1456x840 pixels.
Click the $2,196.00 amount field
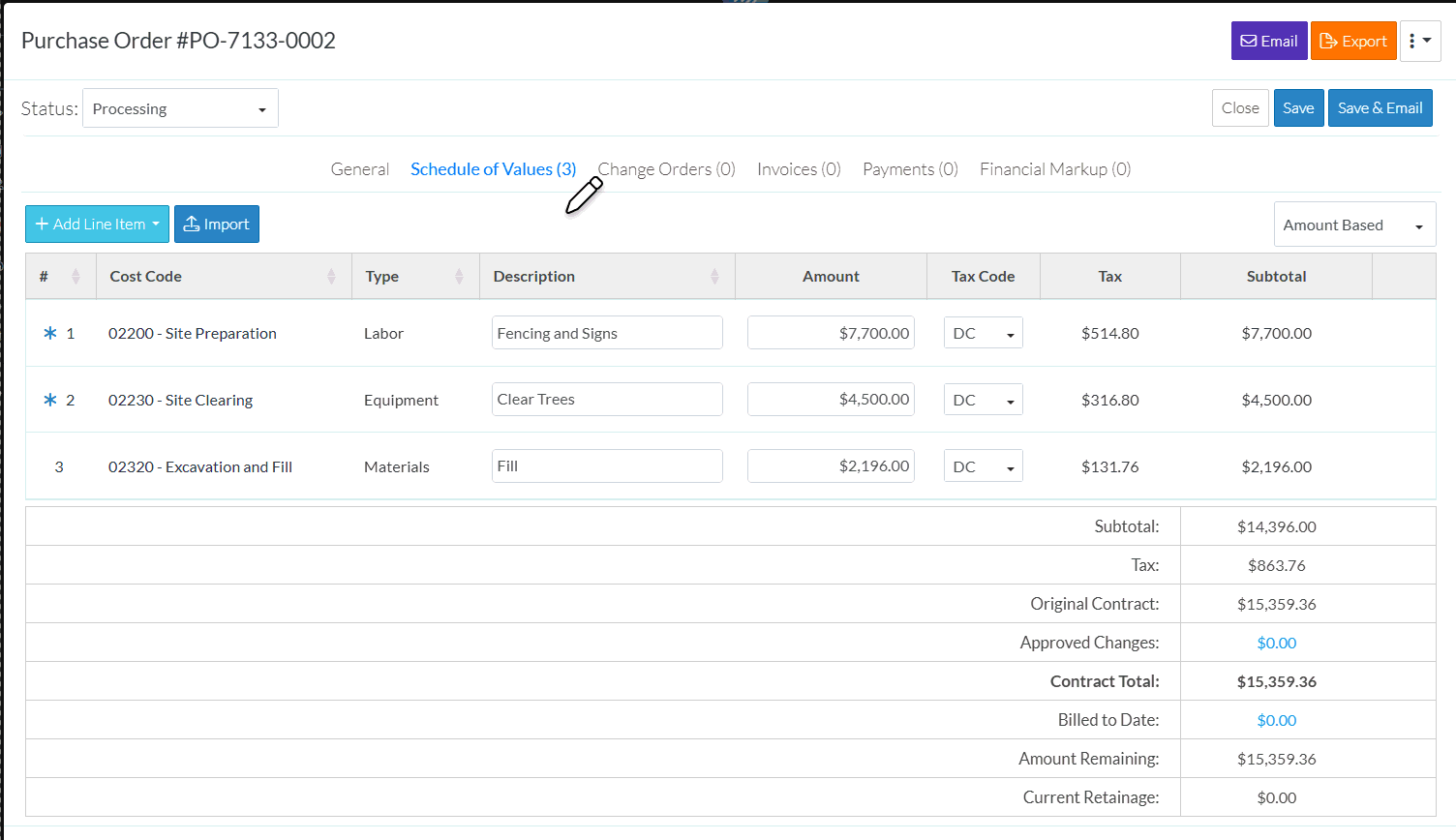coord(831,466)
